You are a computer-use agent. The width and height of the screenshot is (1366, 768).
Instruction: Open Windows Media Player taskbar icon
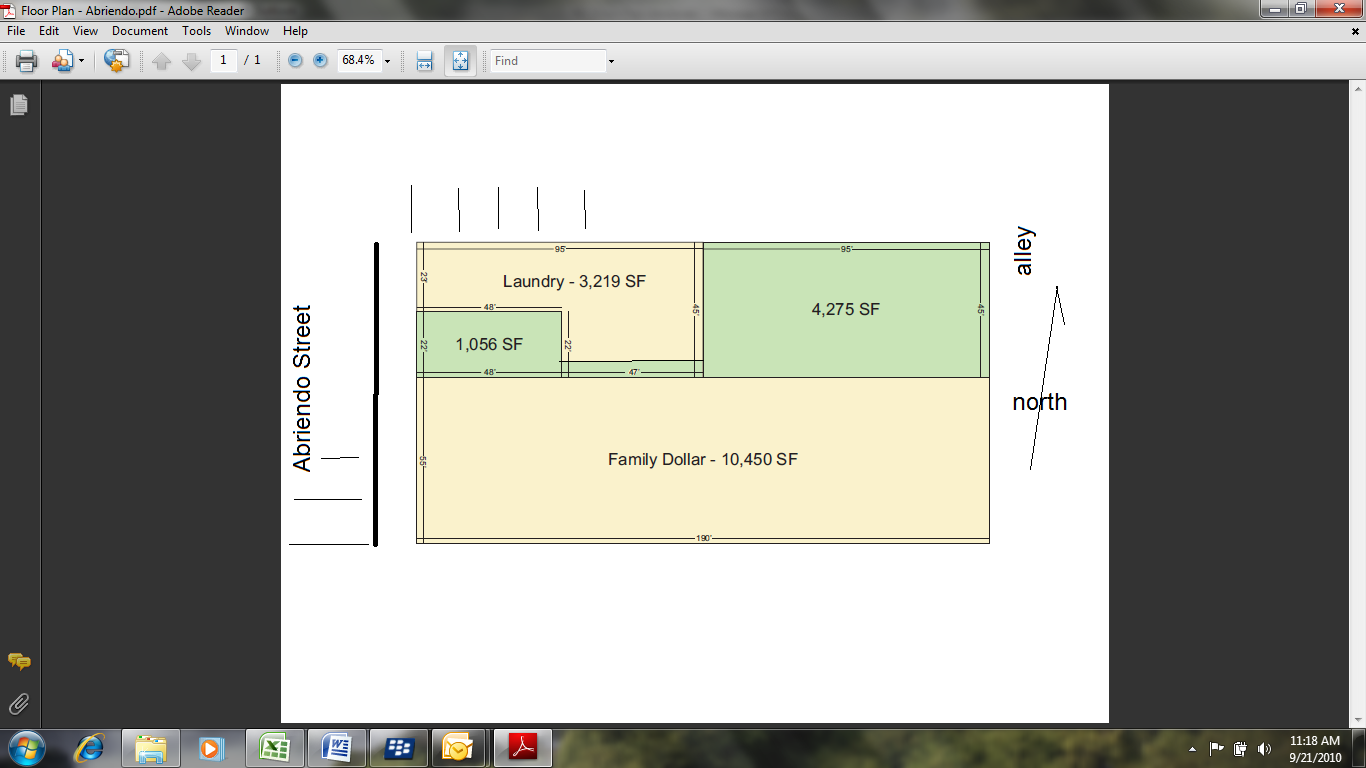tap(209, 747)
